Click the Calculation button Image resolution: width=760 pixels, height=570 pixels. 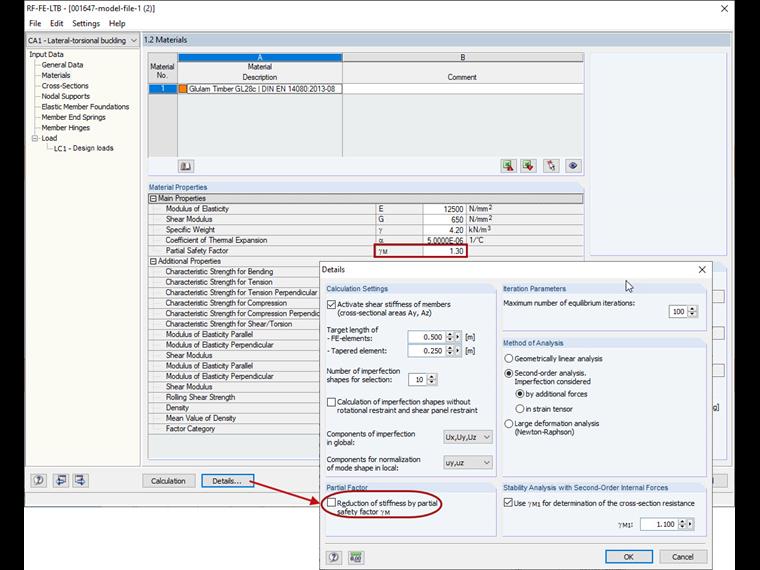click(x=168, y=481)
